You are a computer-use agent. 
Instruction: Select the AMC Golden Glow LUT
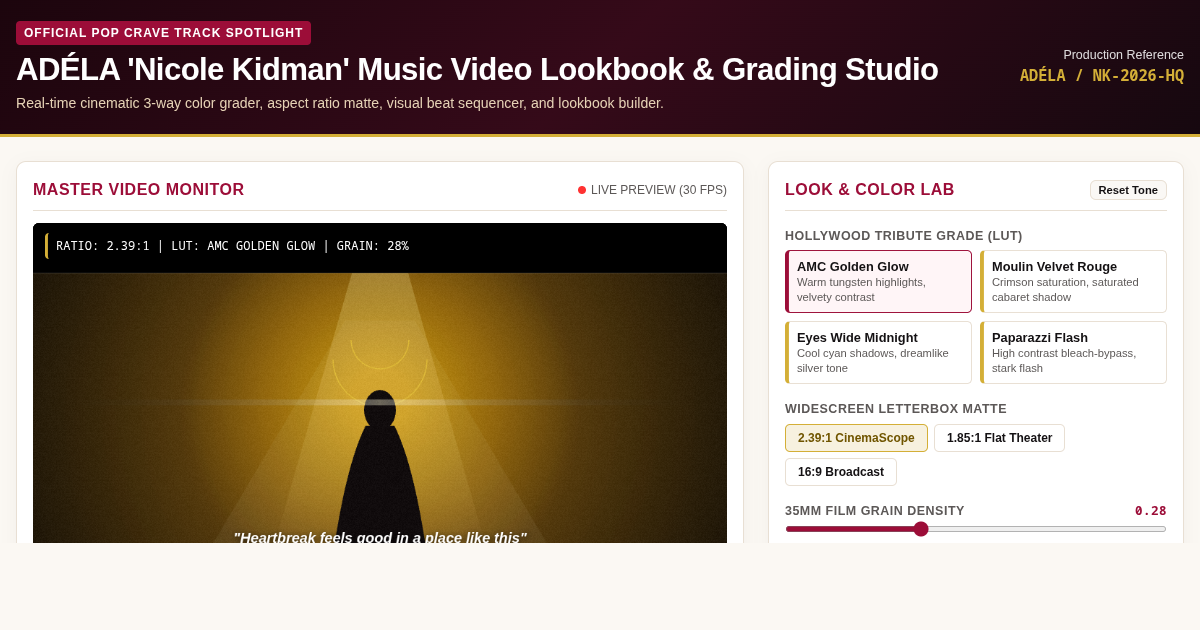pos(878,282)
